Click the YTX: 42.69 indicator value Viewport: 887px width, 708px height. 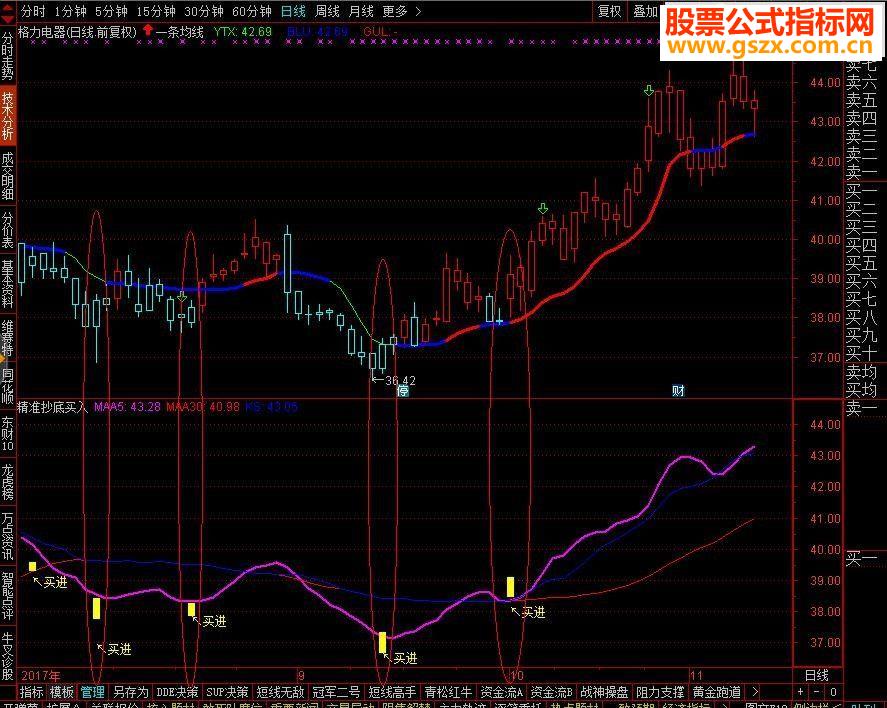[242, 32]
